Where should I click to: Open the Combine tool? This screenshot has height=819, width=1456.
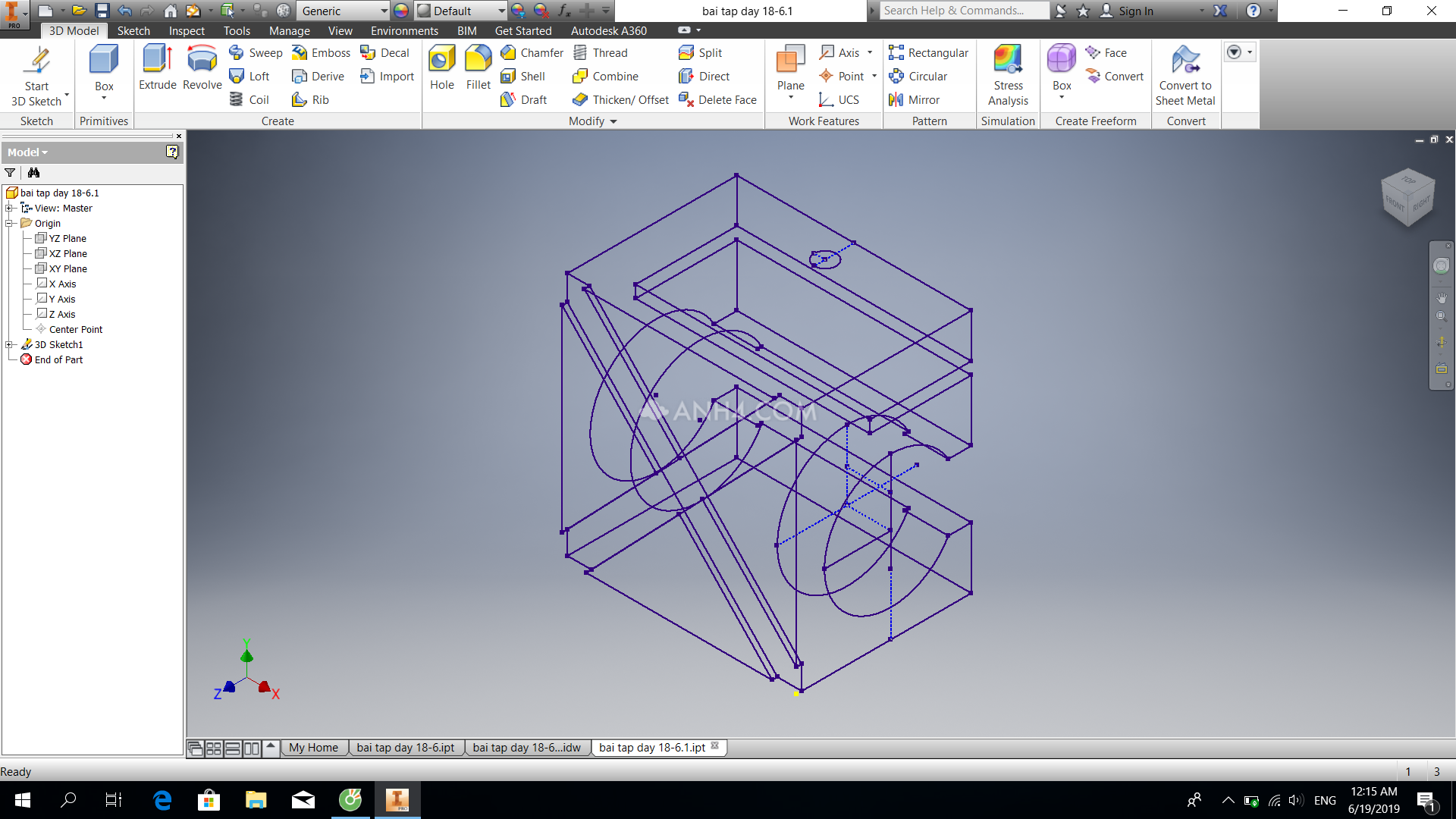(x=606, y=76)
